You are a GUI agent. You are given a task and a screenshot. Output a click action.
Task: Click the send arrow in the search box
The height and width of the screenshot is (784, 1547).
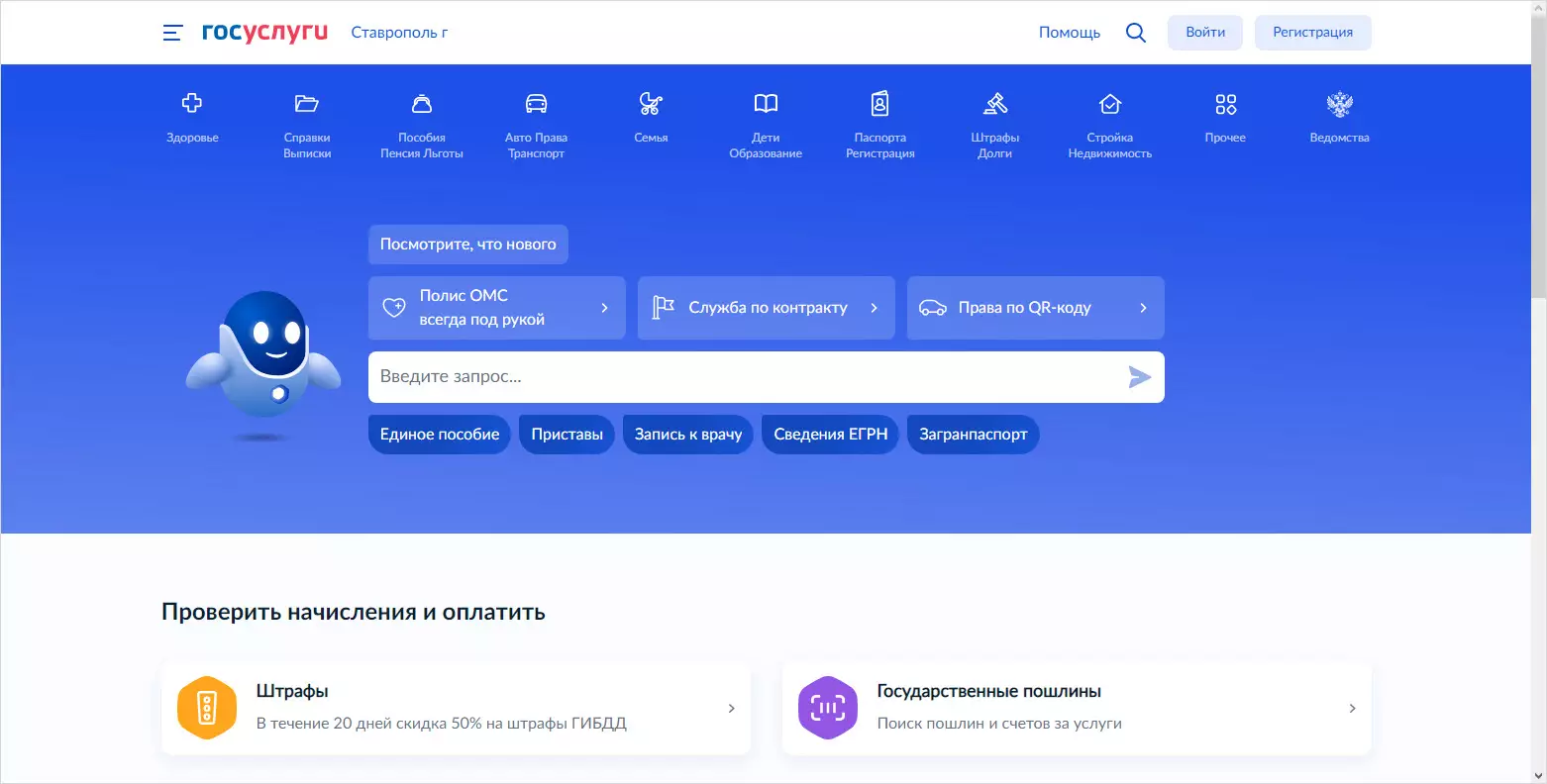pos(1140,377)
